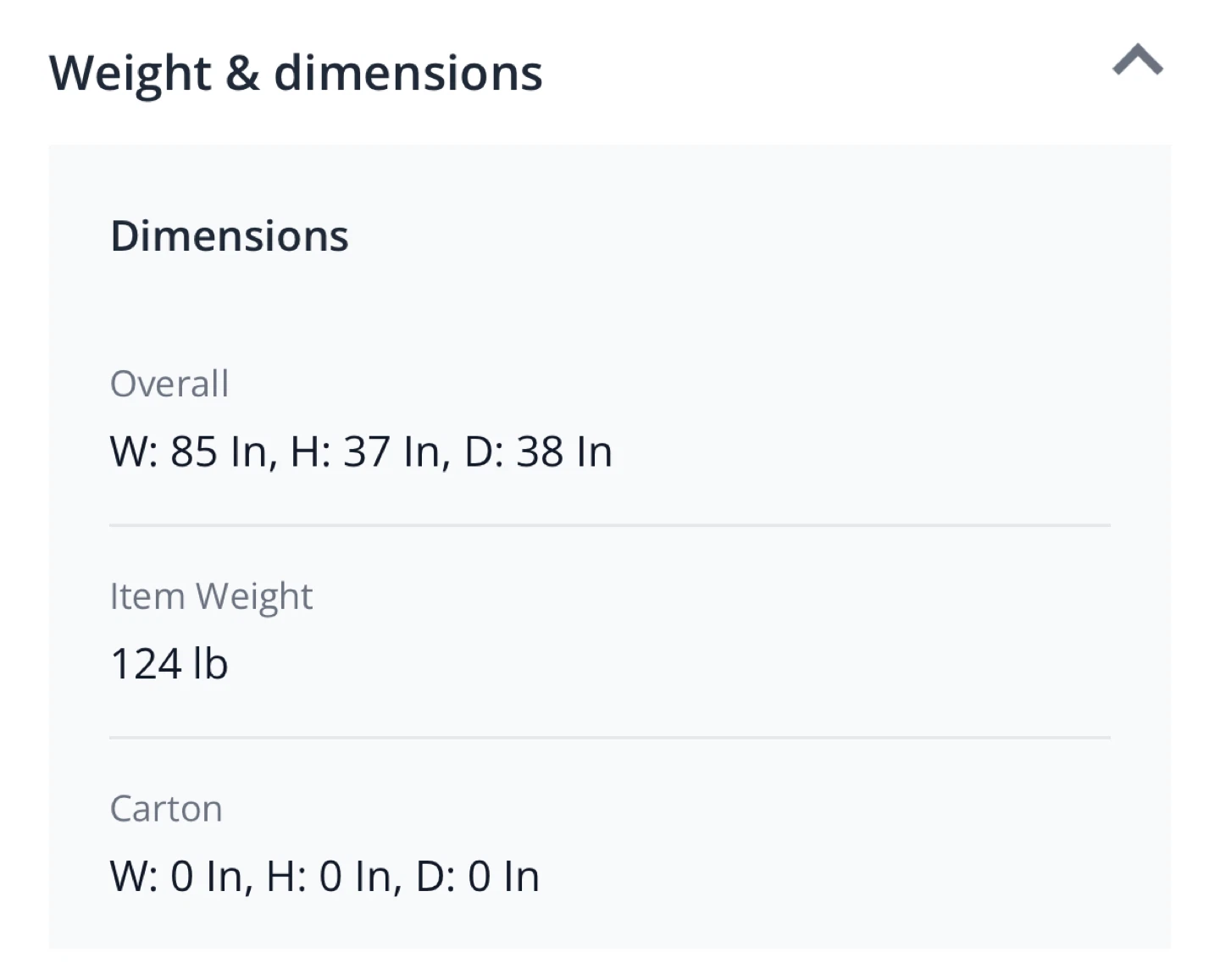Click empty gray panel area right of Dimensions
The width and height of the screenshot is (1220, 980).
pyautogui.click(x=729, y=235)
